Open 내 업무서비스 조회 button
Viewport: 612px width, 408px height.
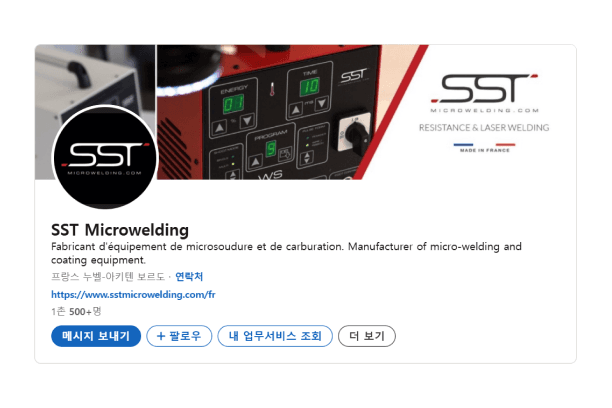[x=275, y=336]
